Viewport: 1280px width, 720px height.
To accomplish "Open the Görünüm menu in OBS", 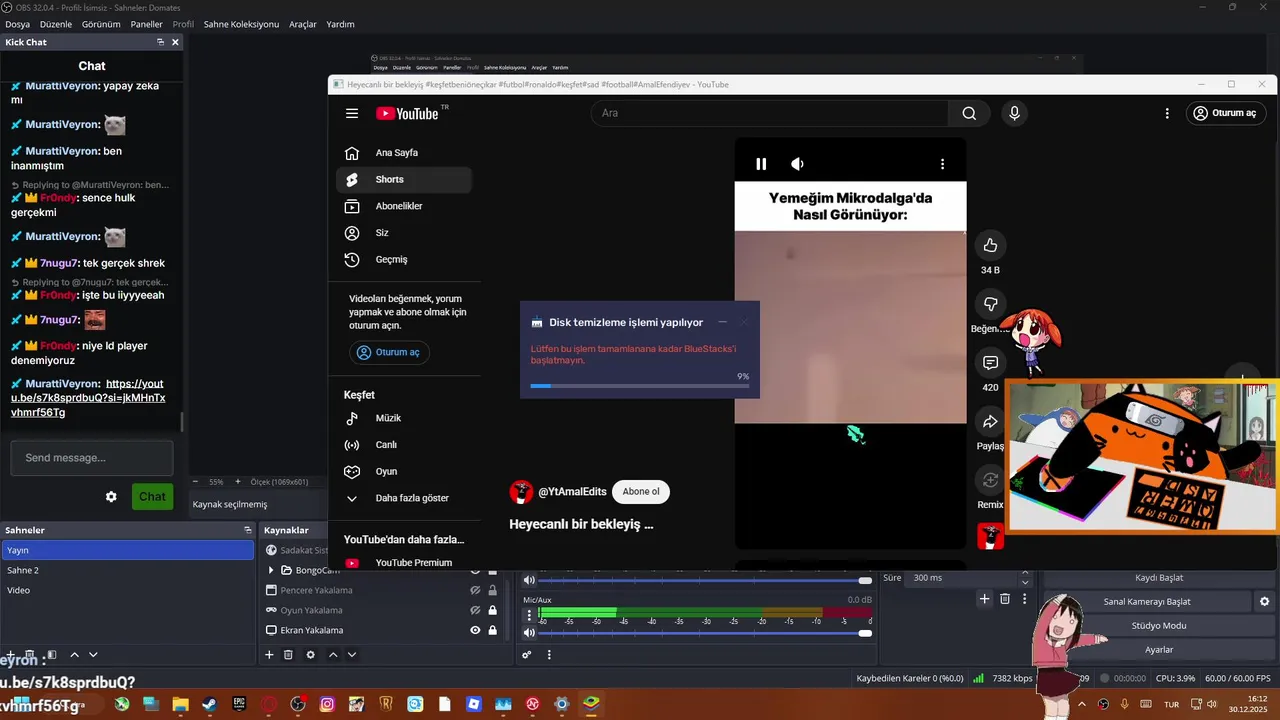I will click(101, 24).
